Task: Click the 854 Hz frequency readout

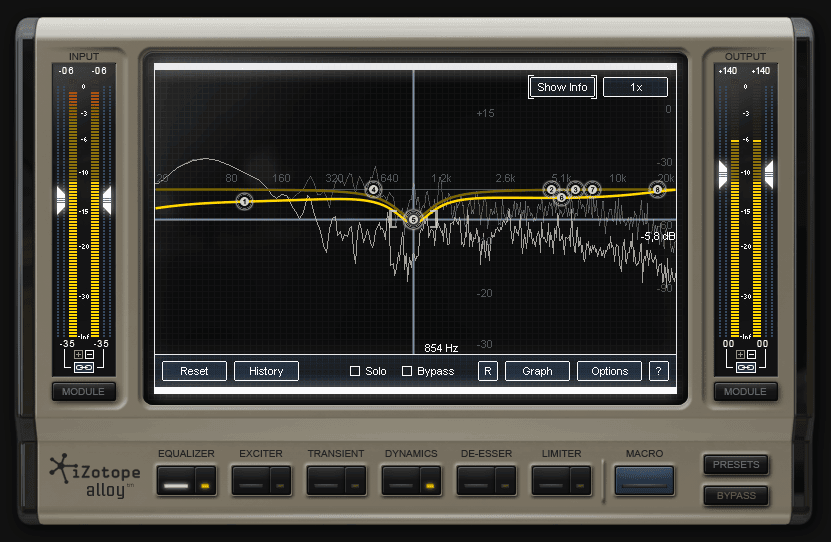Action: coord(441,348)
